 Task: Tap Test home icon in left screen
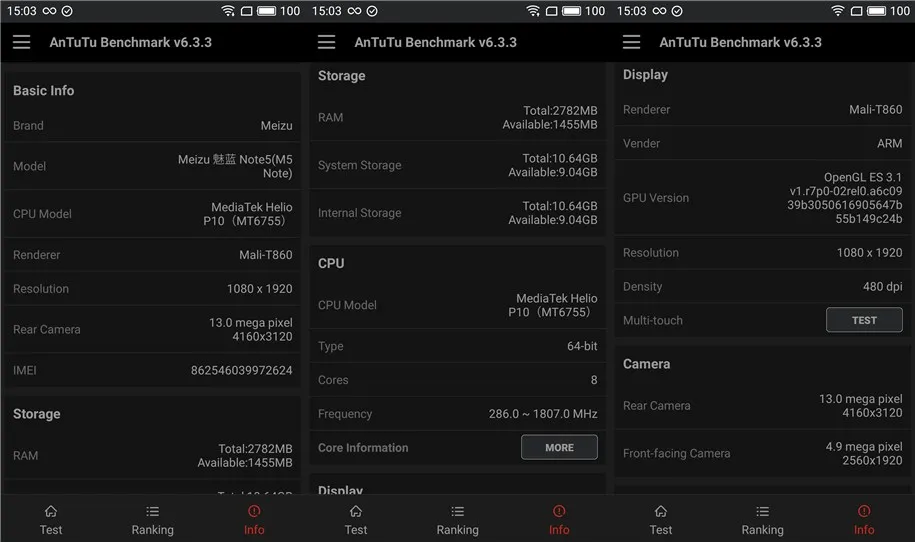click(51, 512)
